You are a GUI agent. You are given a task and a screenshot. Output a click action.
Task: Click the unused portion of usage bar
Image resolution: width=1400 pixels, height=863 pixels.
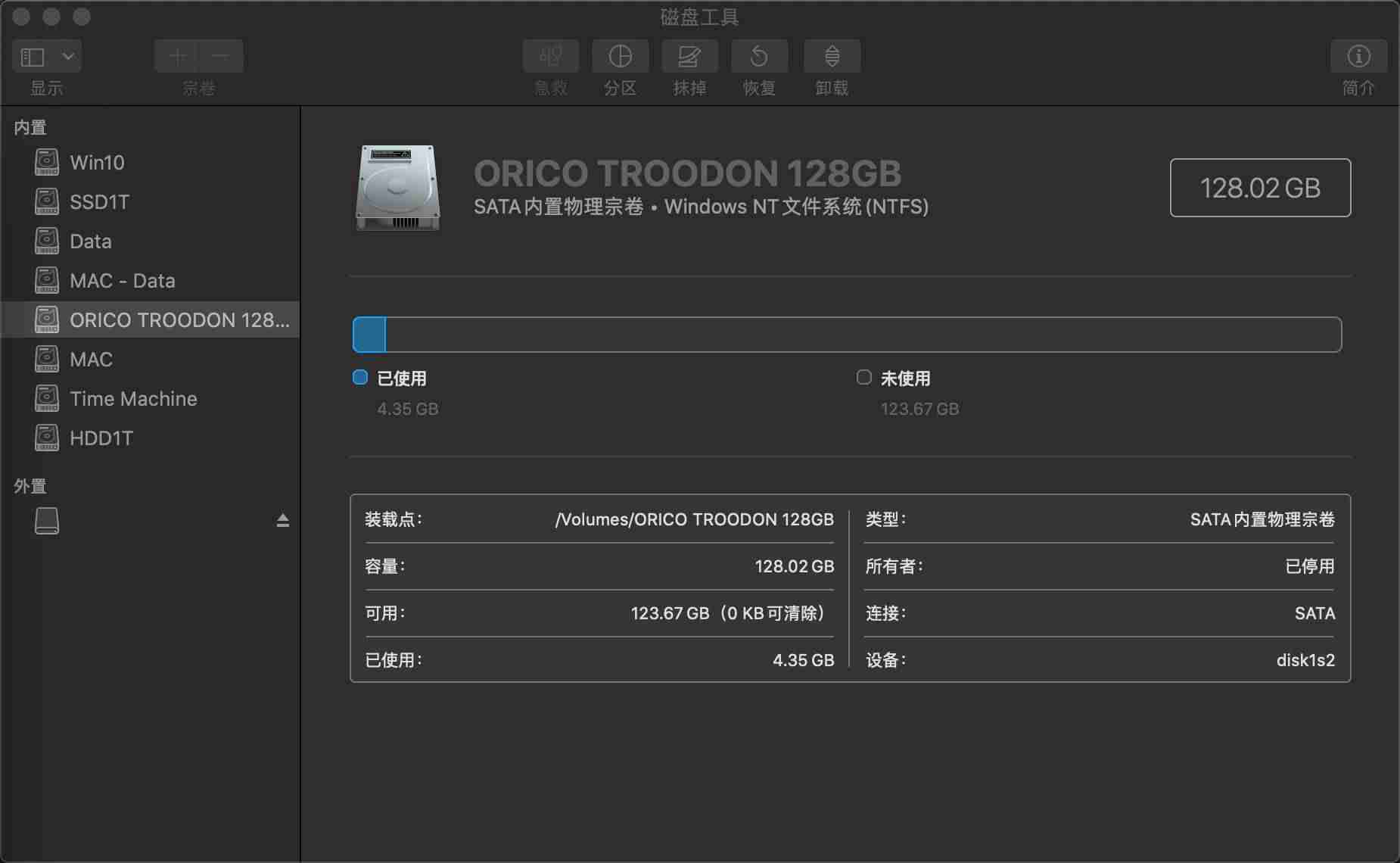pyautogui.click(x=863, y=335)
